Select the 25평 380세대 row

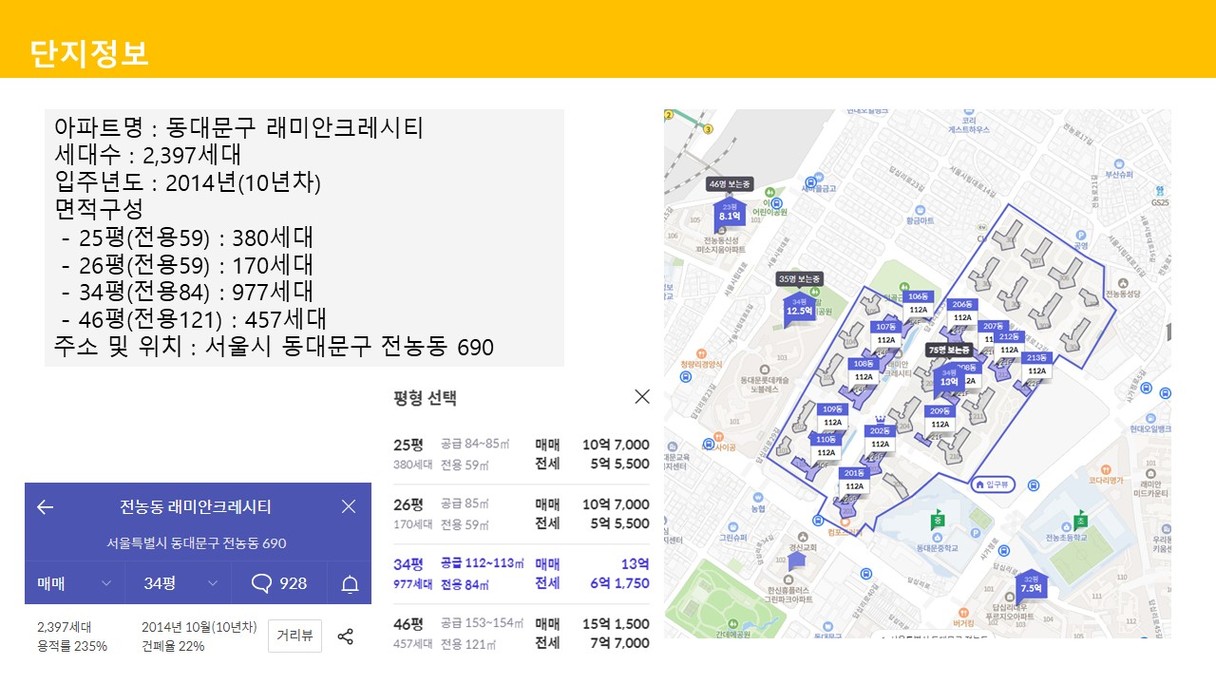(522, 454)
